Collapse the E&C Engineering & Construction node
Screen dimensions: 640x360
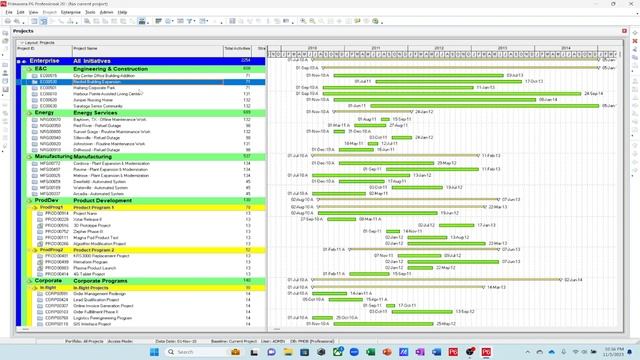tap(29, 69)
